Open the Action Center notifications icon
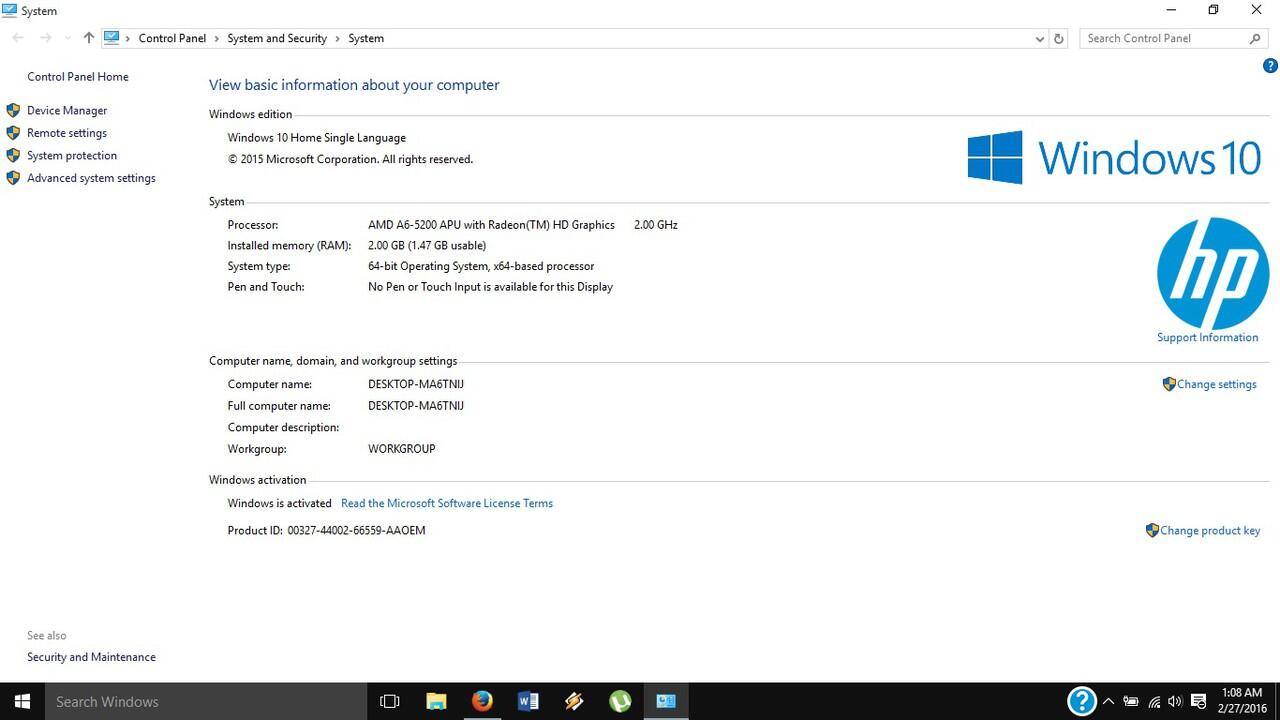Screen dimensions: 1280x720 coord(1198,701)
